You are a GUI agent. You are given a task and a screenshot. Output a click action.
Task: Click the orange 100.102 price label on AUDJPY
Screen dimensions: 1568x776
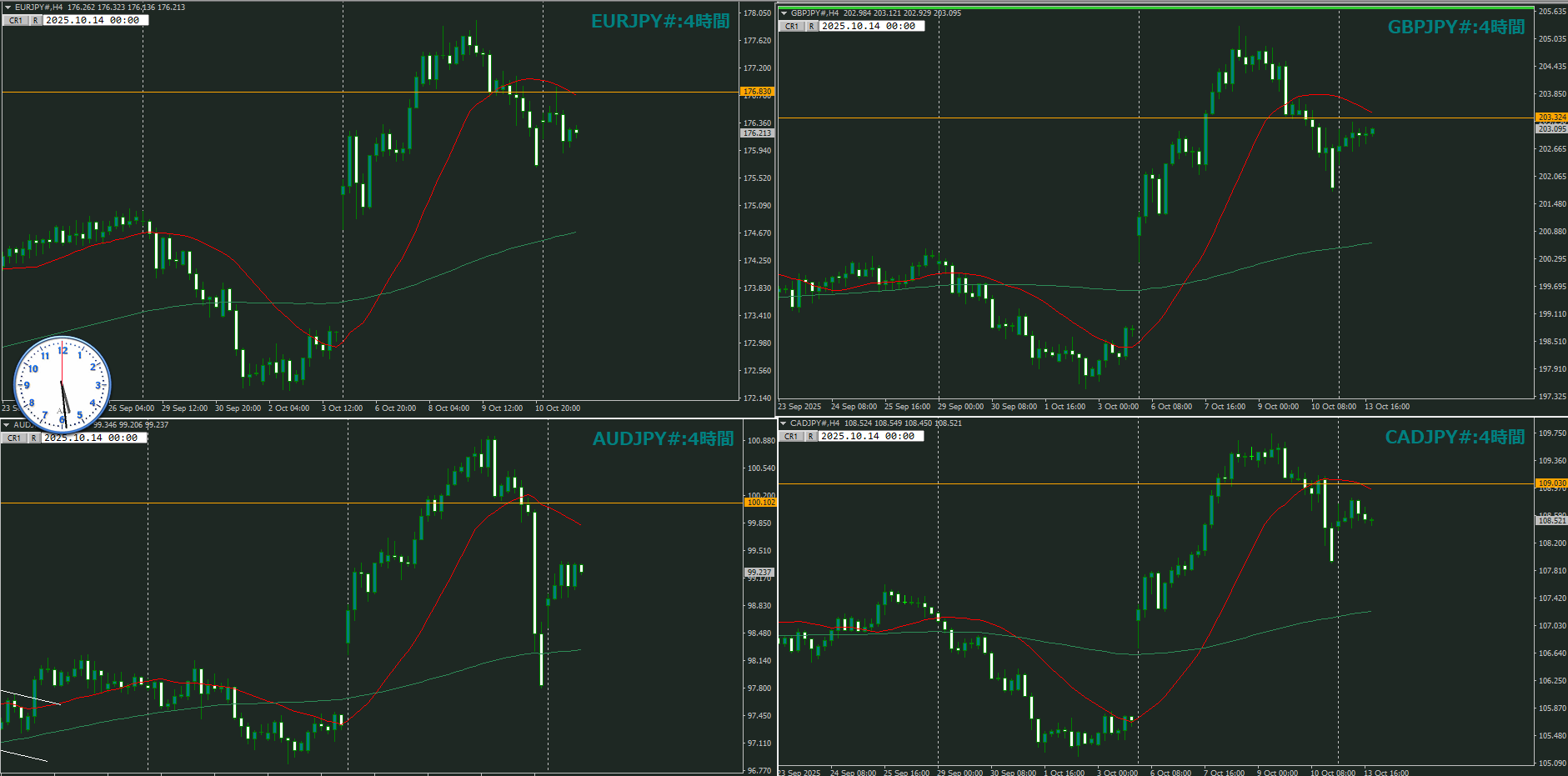pos(760,503)
